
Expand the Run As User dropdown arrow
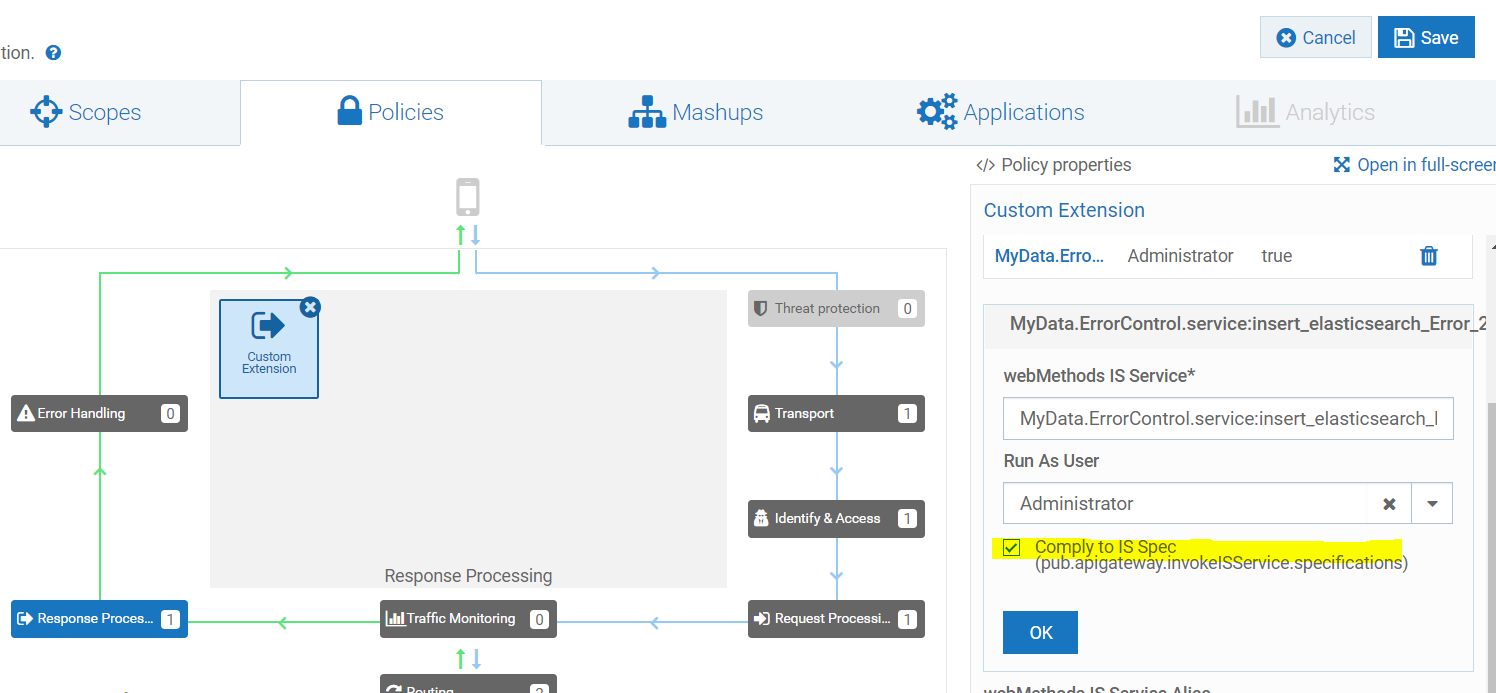tap(1432, 504)
